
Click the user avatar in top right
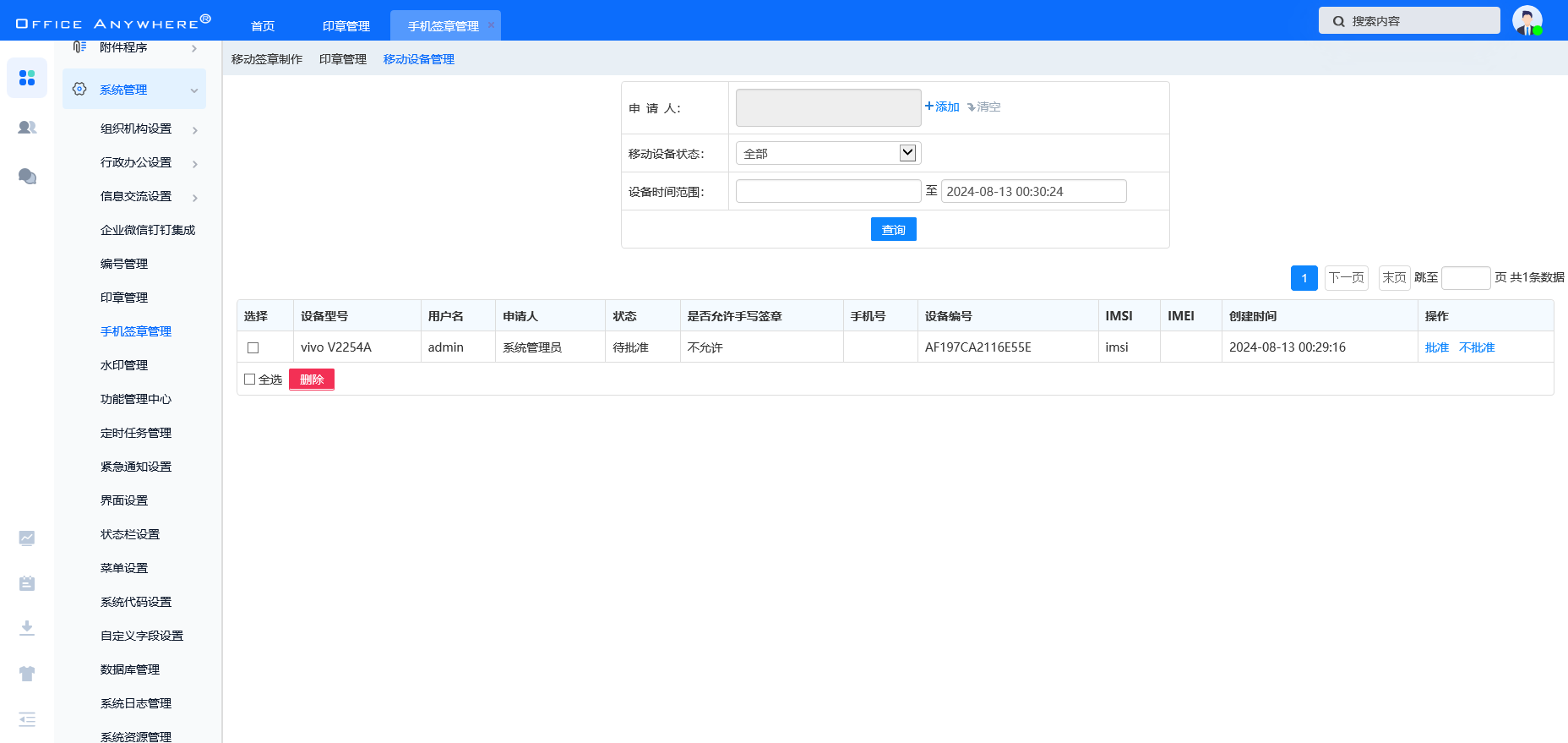click(x=1527, y=20)
